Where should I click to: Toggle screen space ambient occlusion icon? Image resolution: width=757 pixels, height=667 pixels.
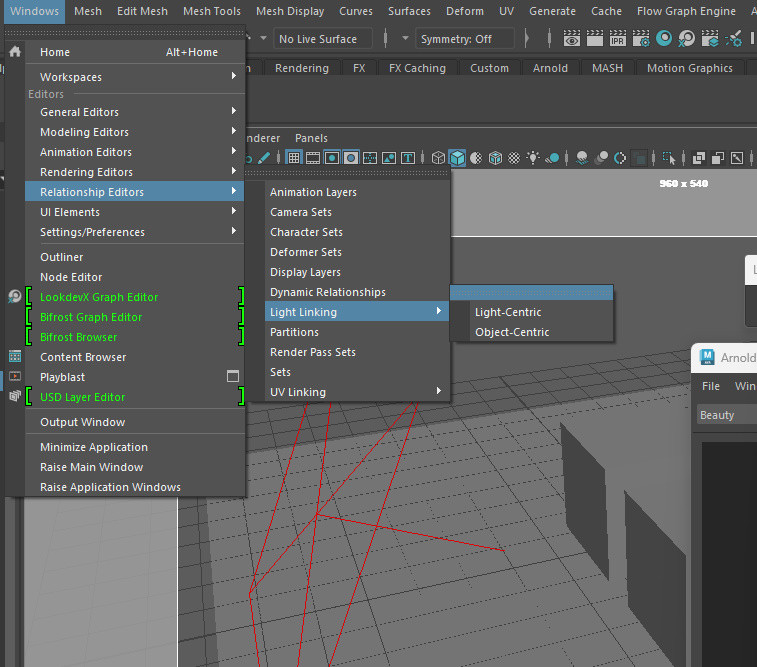582,158
